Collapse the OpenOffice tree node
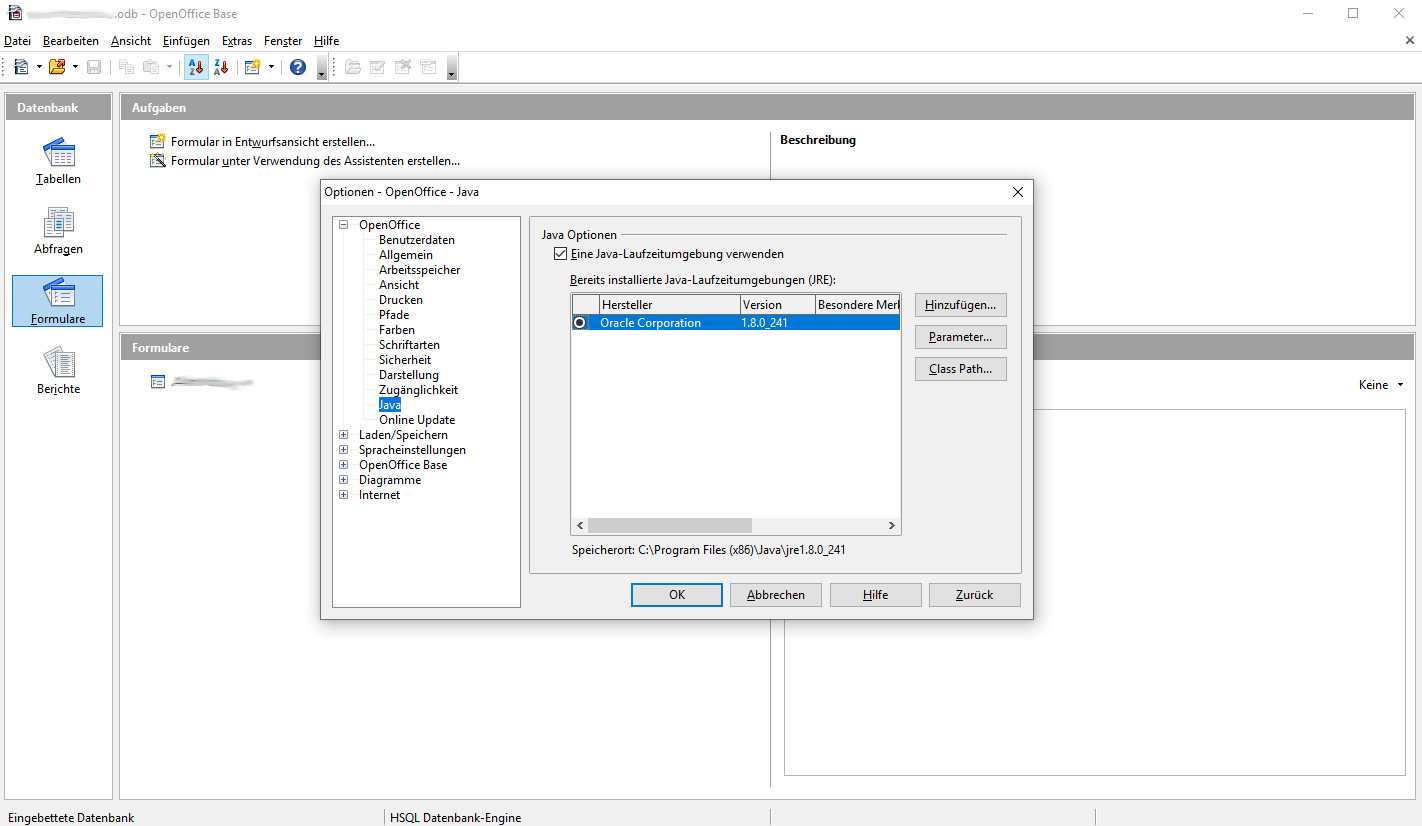Viewport: 1422px width, 826px height. [344, 225]
